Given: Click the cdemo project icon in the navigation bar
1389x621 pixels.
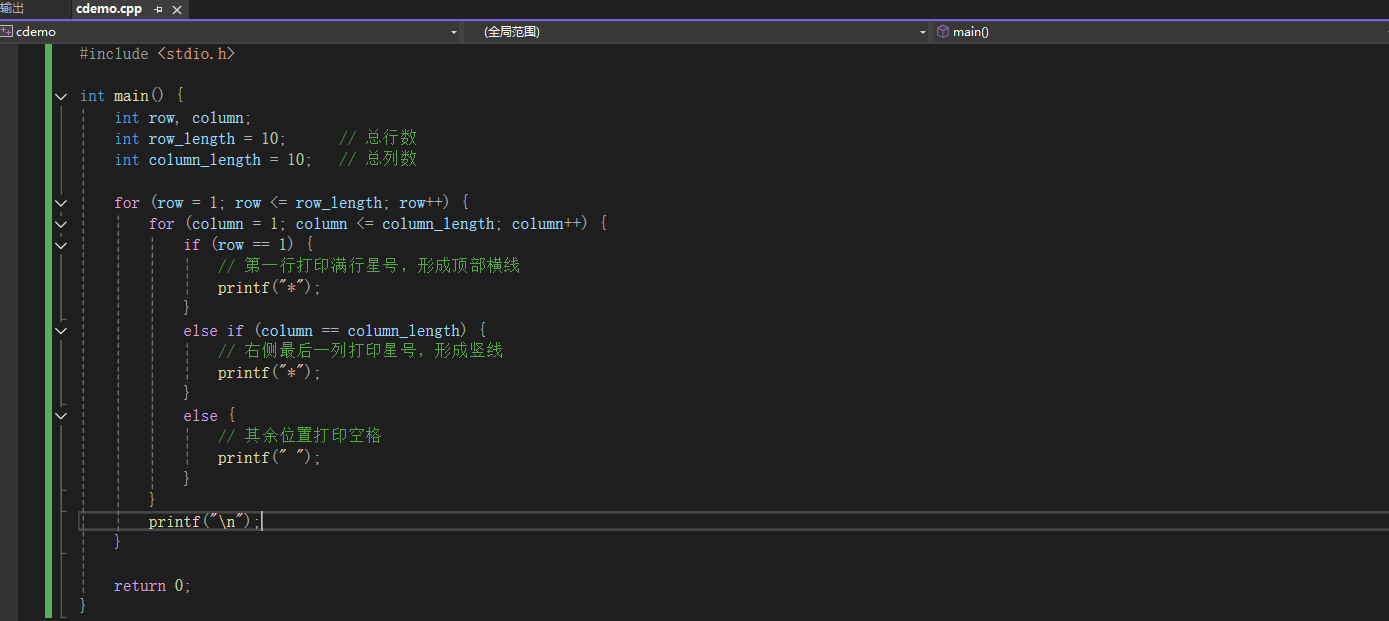Looking at the screenshot, I should click(7, 32).
